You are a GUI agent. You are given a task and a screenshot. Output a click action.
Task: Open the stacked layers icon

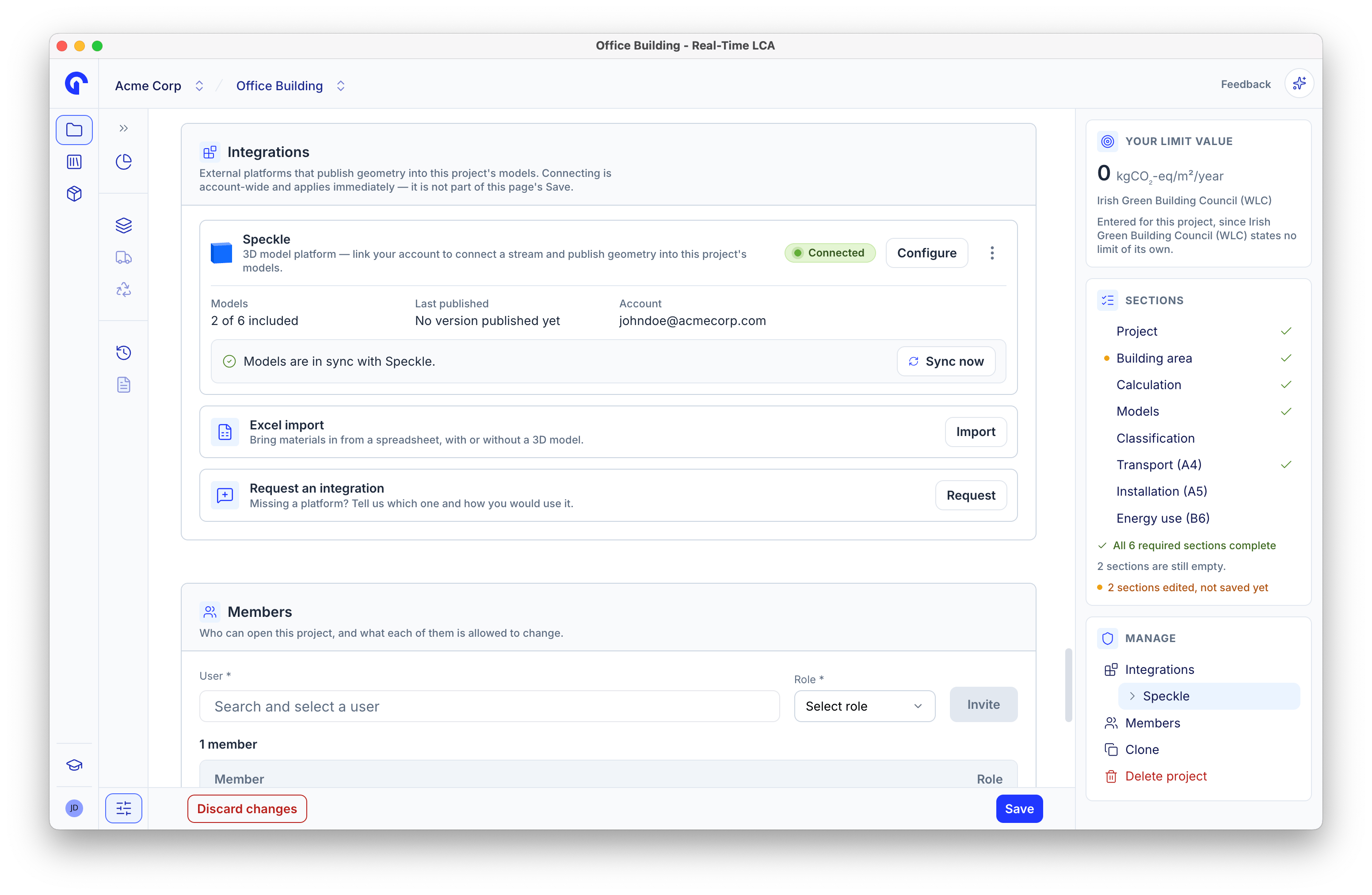coord(123,226)
